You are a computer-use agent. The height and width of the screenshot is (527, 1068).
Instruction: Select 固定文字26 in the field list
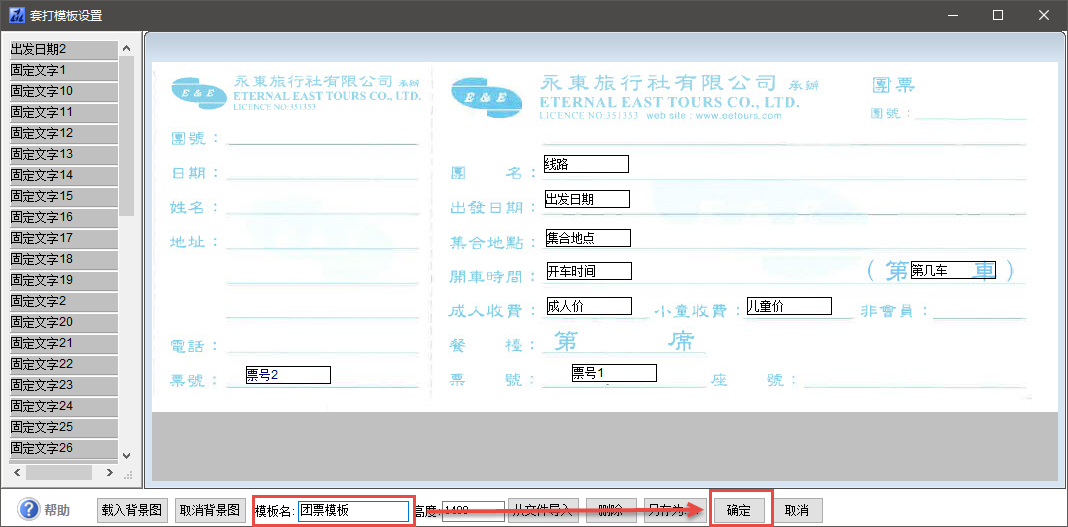coord(63,449)
